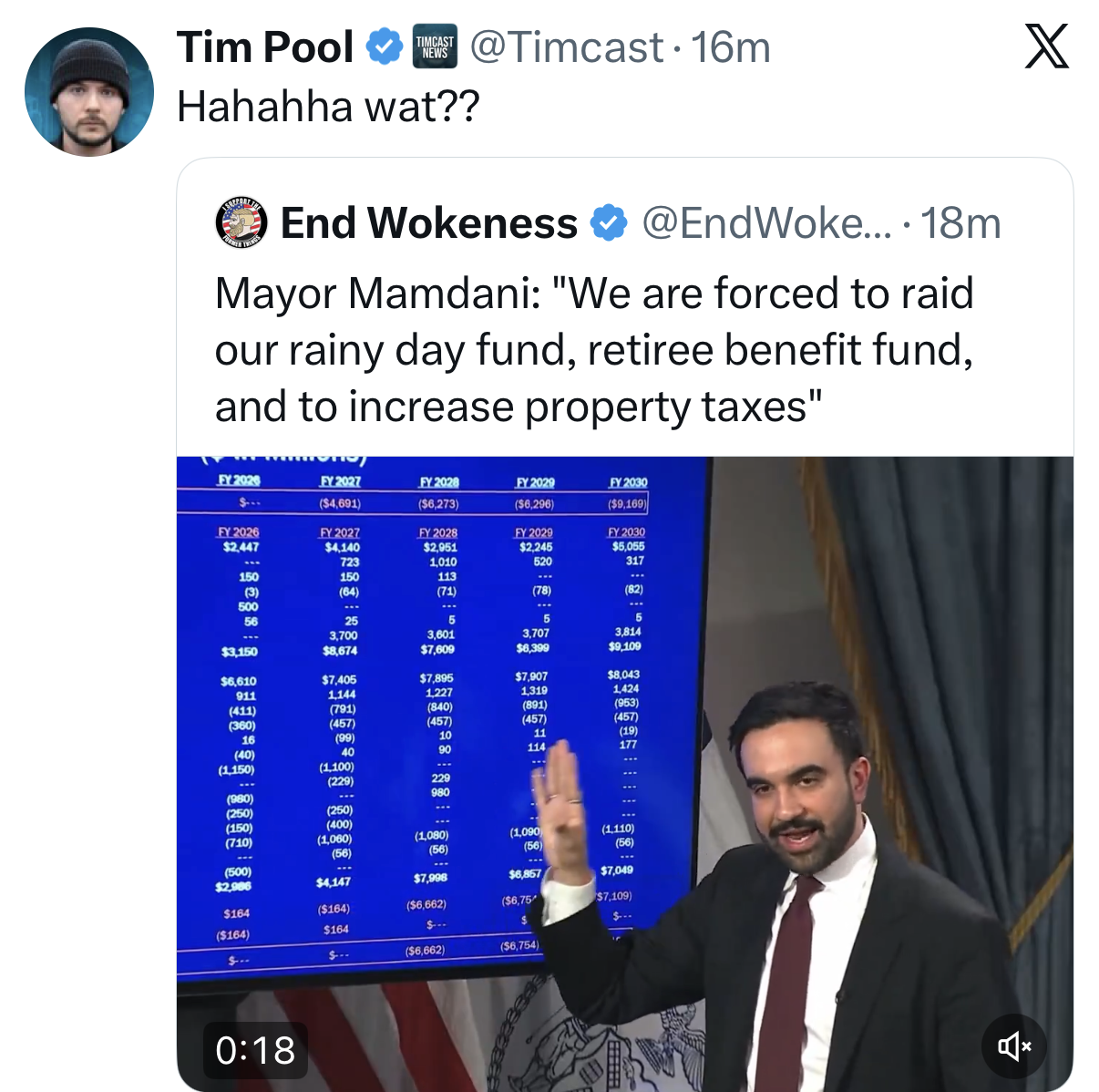Unmute the video with speaker icon
This screenshot has width=1099, height=1092.
click(1013, 1046)
